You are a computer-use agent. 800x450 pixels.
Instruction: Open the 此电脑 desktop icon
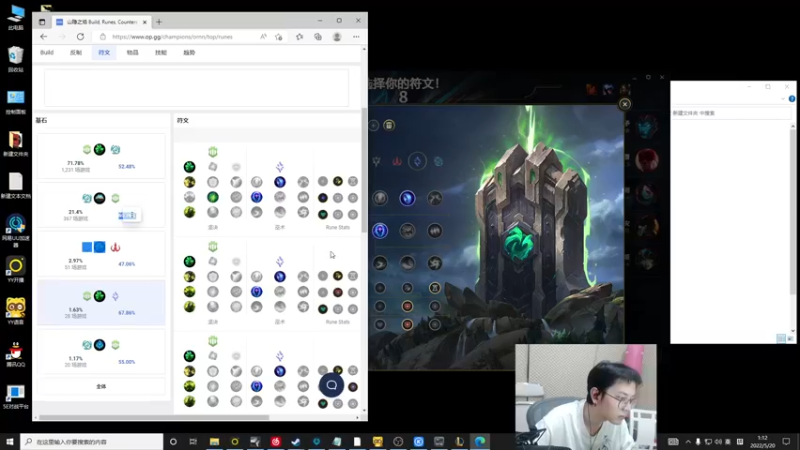(x=16, y=17)
